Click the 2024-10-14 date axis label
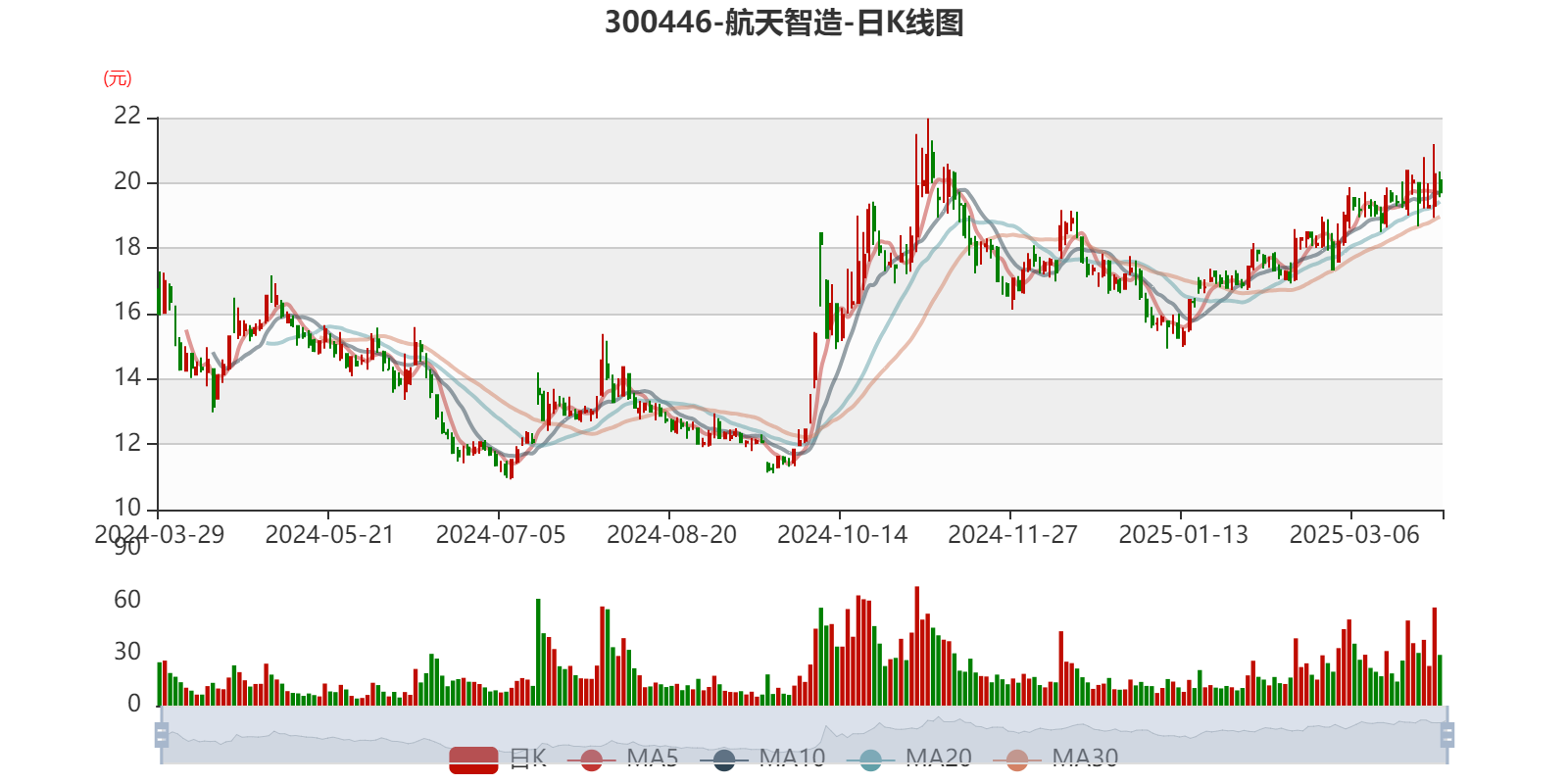This screenshot has height=784, width=1568. (x=842, y=535)
